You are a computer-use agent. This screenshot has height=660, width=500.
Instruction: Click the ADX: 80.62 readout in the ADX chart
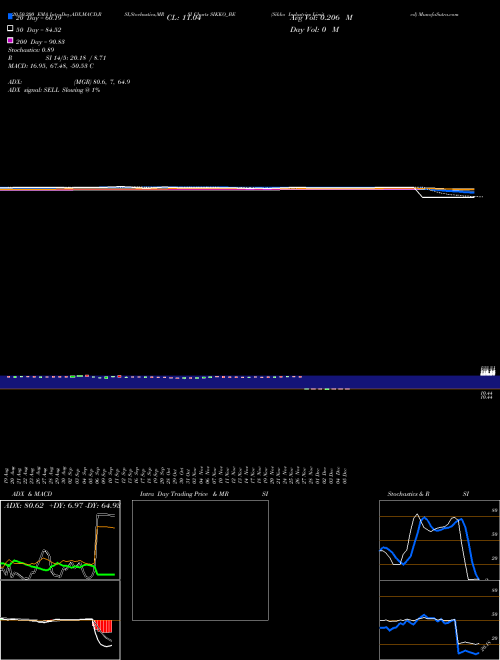24,505
